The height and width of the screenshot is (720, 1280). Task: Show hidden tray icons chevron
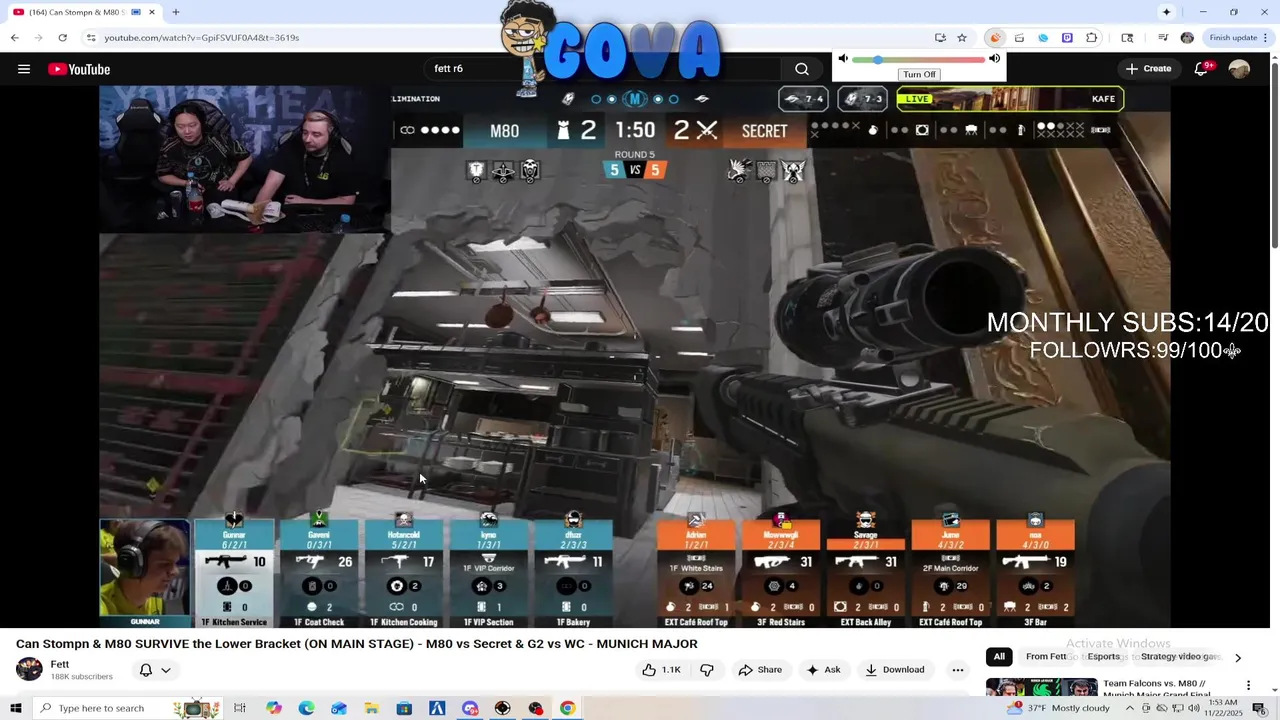point(1131,708)
